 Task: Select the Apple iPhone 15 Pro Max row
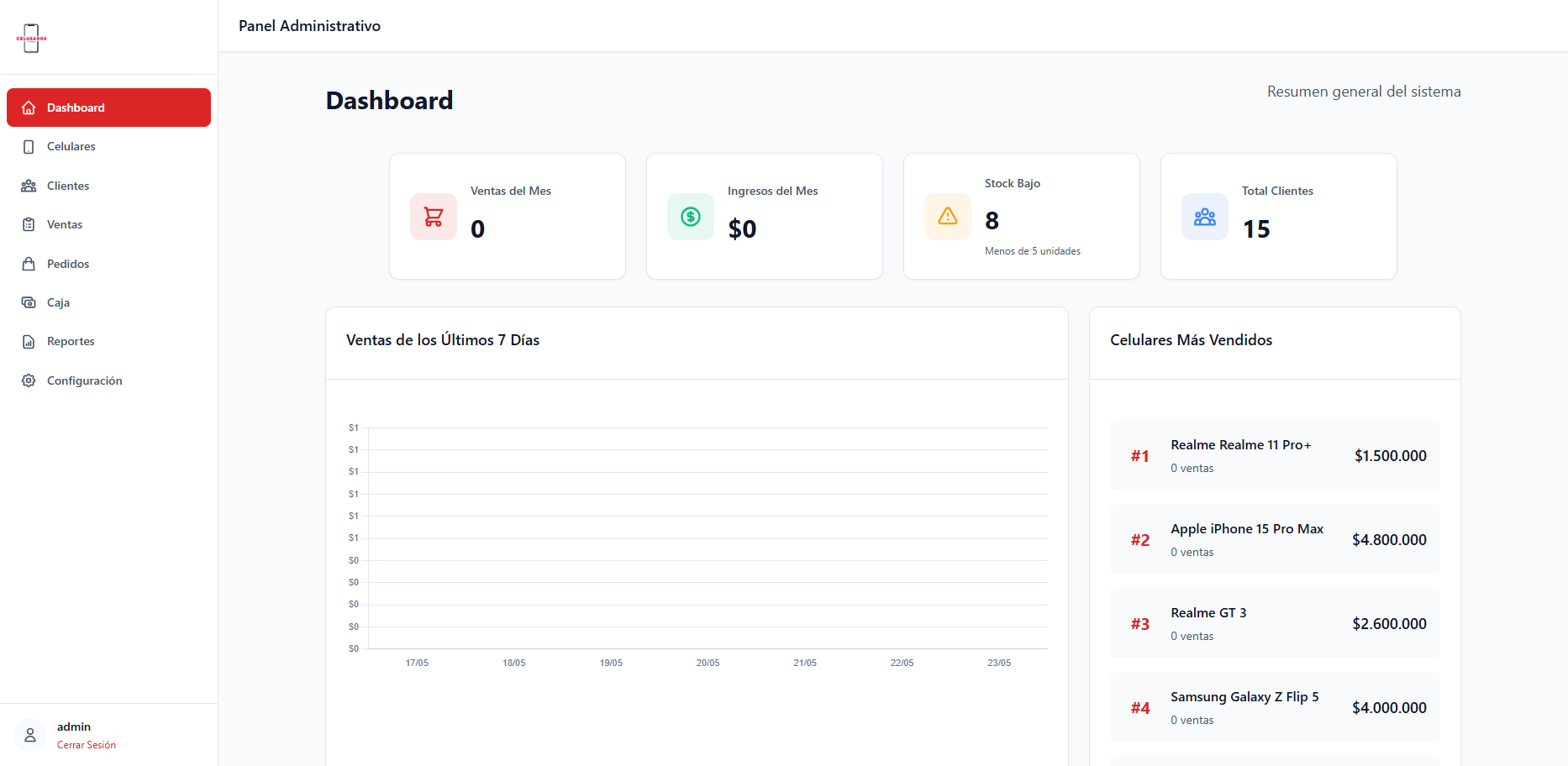(x=1275, y=539)
